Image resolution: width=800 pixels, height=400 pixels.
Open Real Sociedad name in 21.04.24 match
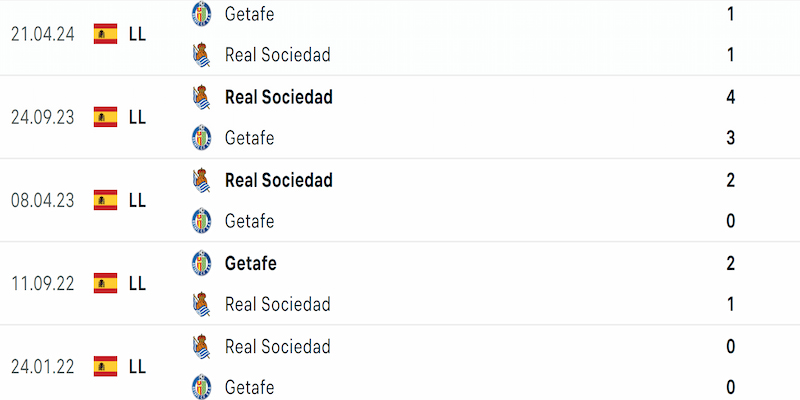[x=278, y=55]
